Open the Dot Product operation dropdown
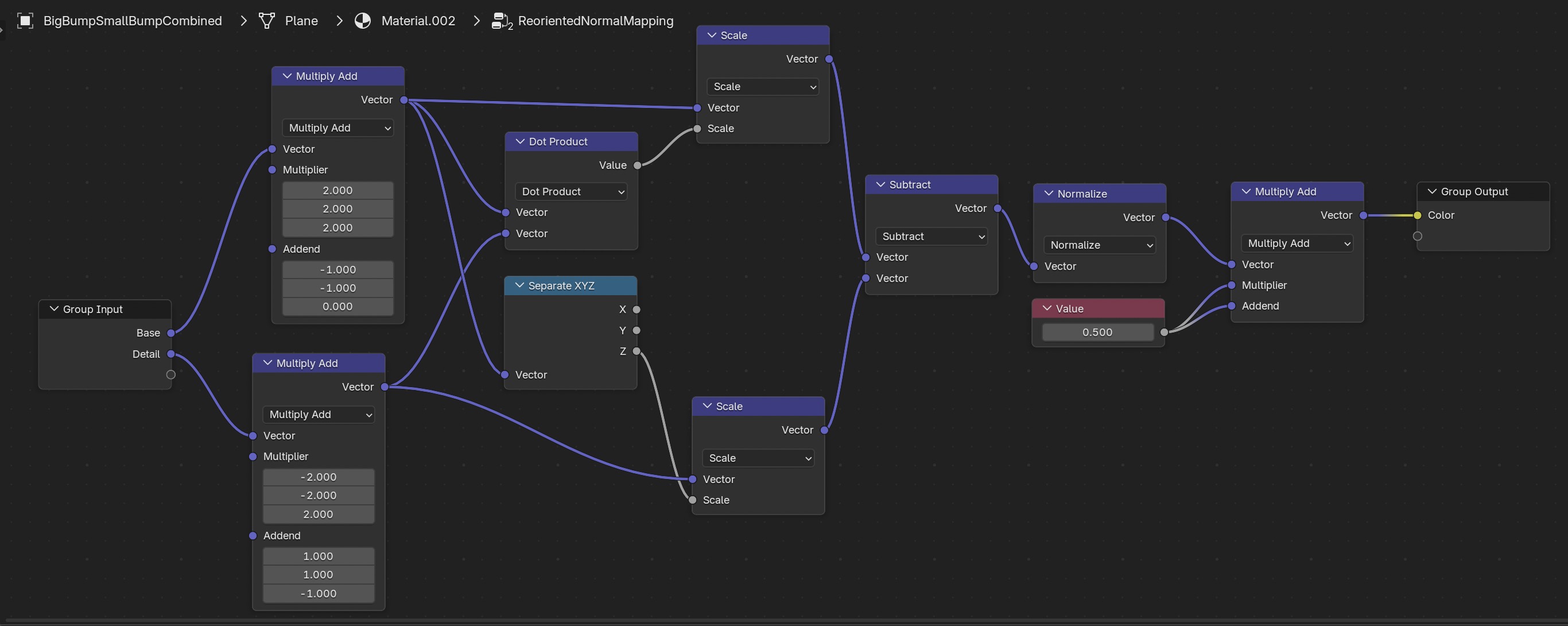 click(571, 192)
